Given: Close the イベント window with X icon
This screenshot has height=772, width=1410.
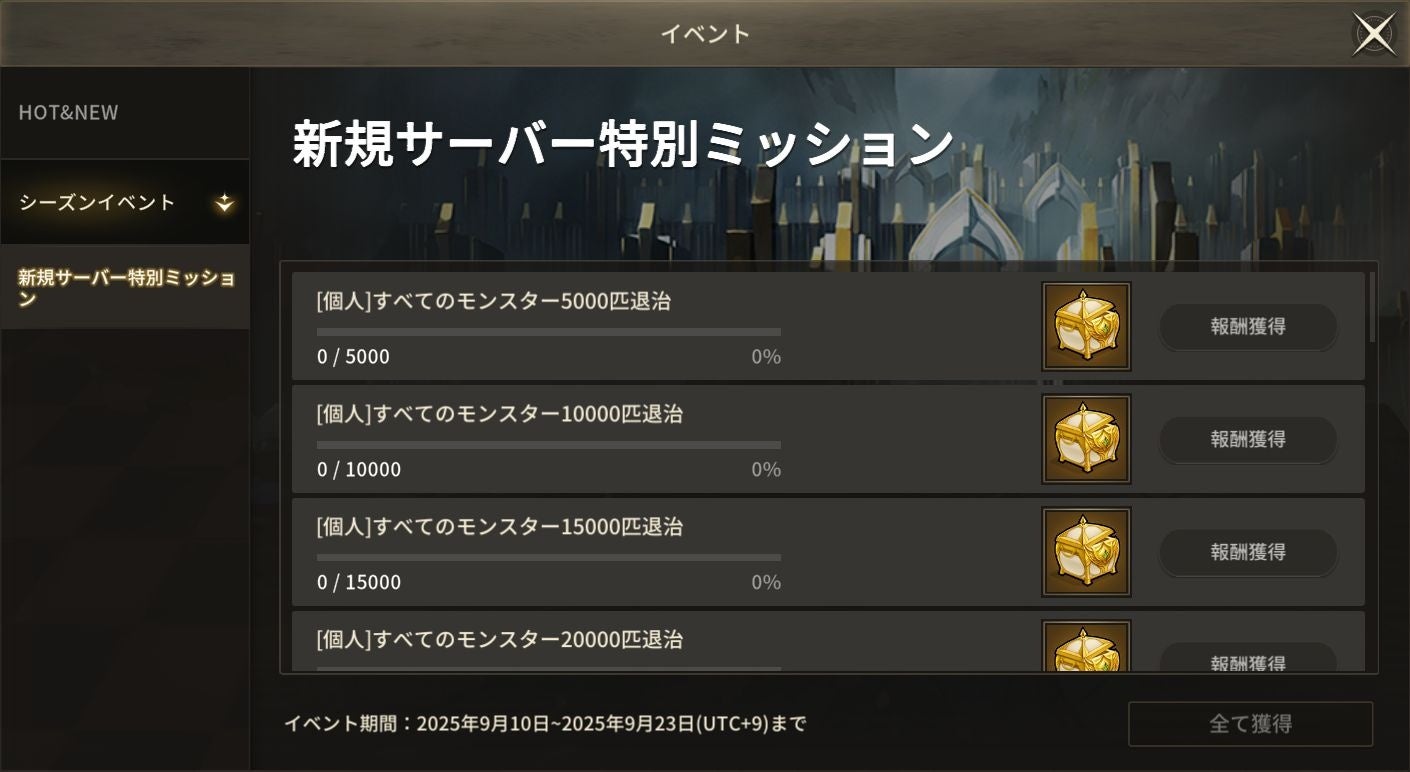Looking at the screenshot, I should point(1374,35).
